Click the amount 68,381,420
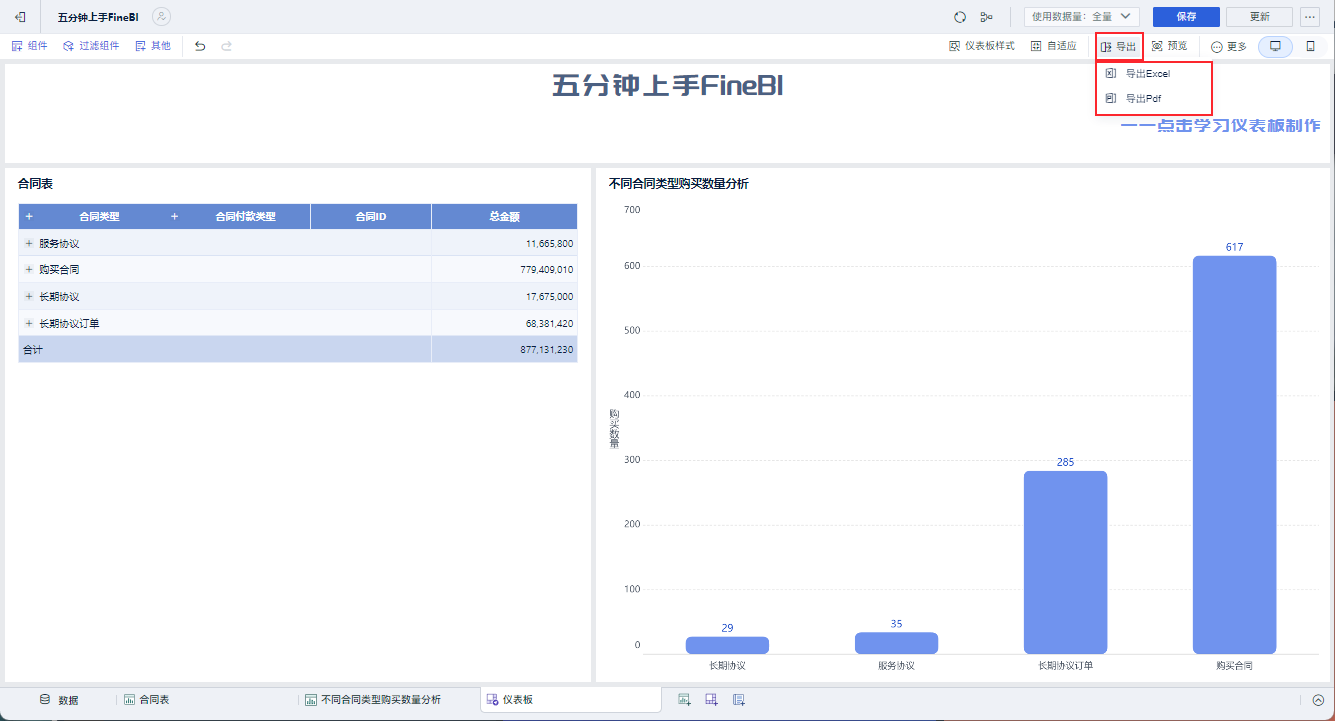This screenshot has height=721, width=1335. tap(549, 324)
